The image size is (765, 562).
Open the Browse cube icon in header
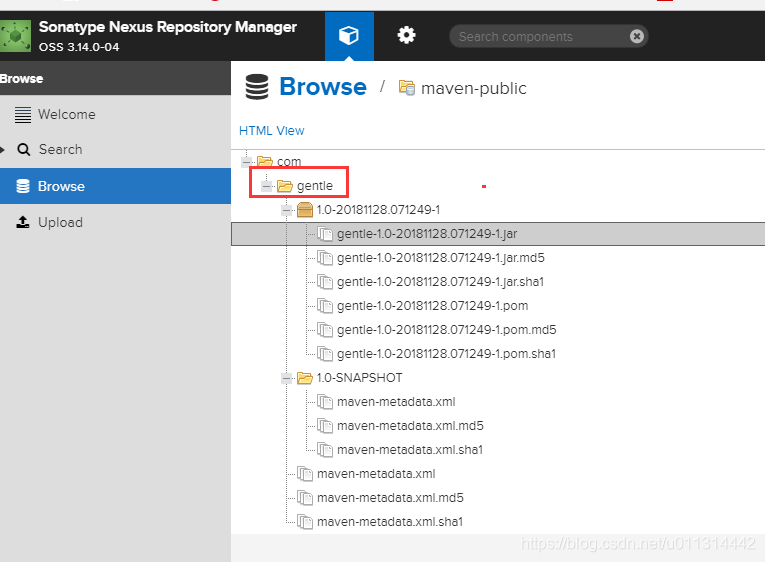(x=349, y=36)
